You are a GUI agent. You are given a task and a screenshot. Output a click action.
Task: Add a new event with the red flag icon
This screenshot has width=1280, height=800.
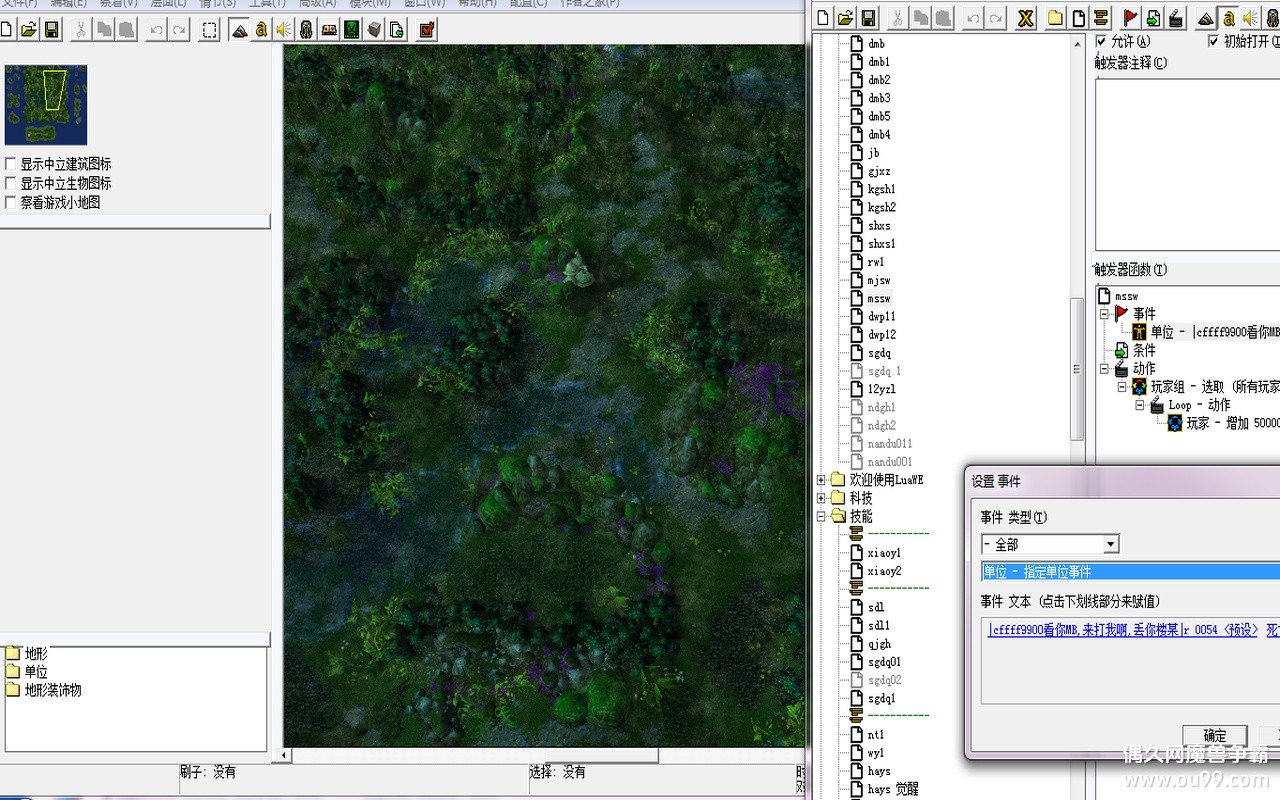coord(1131,18)
